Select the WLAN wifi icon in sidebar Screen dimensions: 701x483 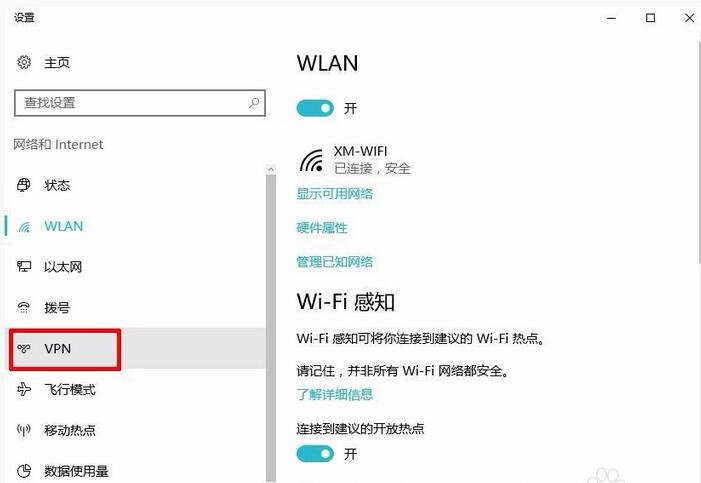pyautogui.click(x=25, y=227)
